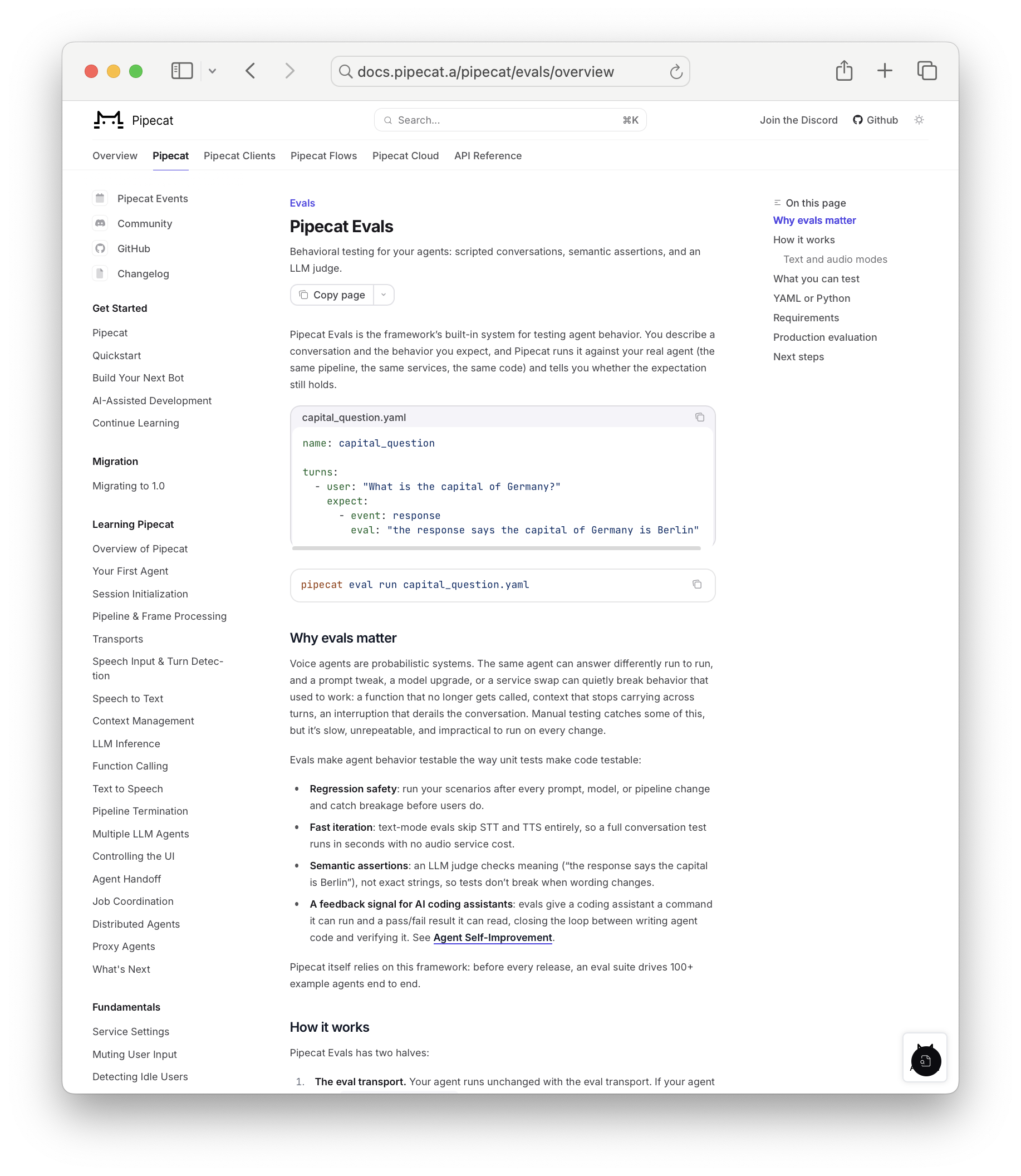The image size is (1021, 1176).
Task: Open Multiple LLM Agents page
Action: click(140, 833)
